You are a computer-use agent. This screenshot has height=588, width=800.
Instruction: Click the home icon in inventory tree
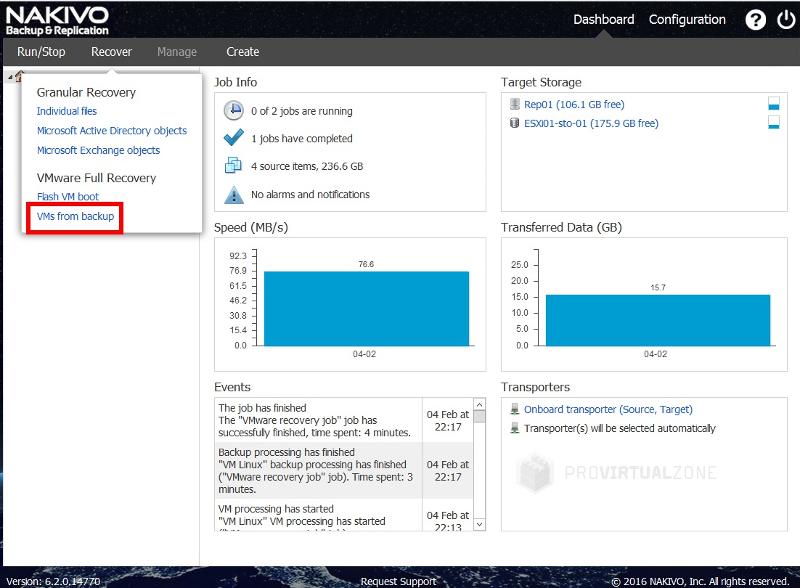pyautogui.click(x=19, y=76)
